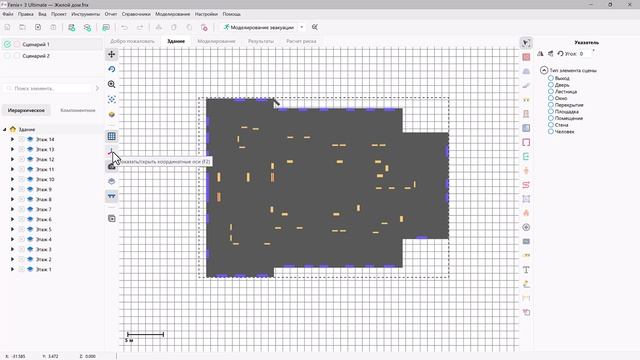Click the element search input field
The image size is (640, 360).
(x=48, y=88)
